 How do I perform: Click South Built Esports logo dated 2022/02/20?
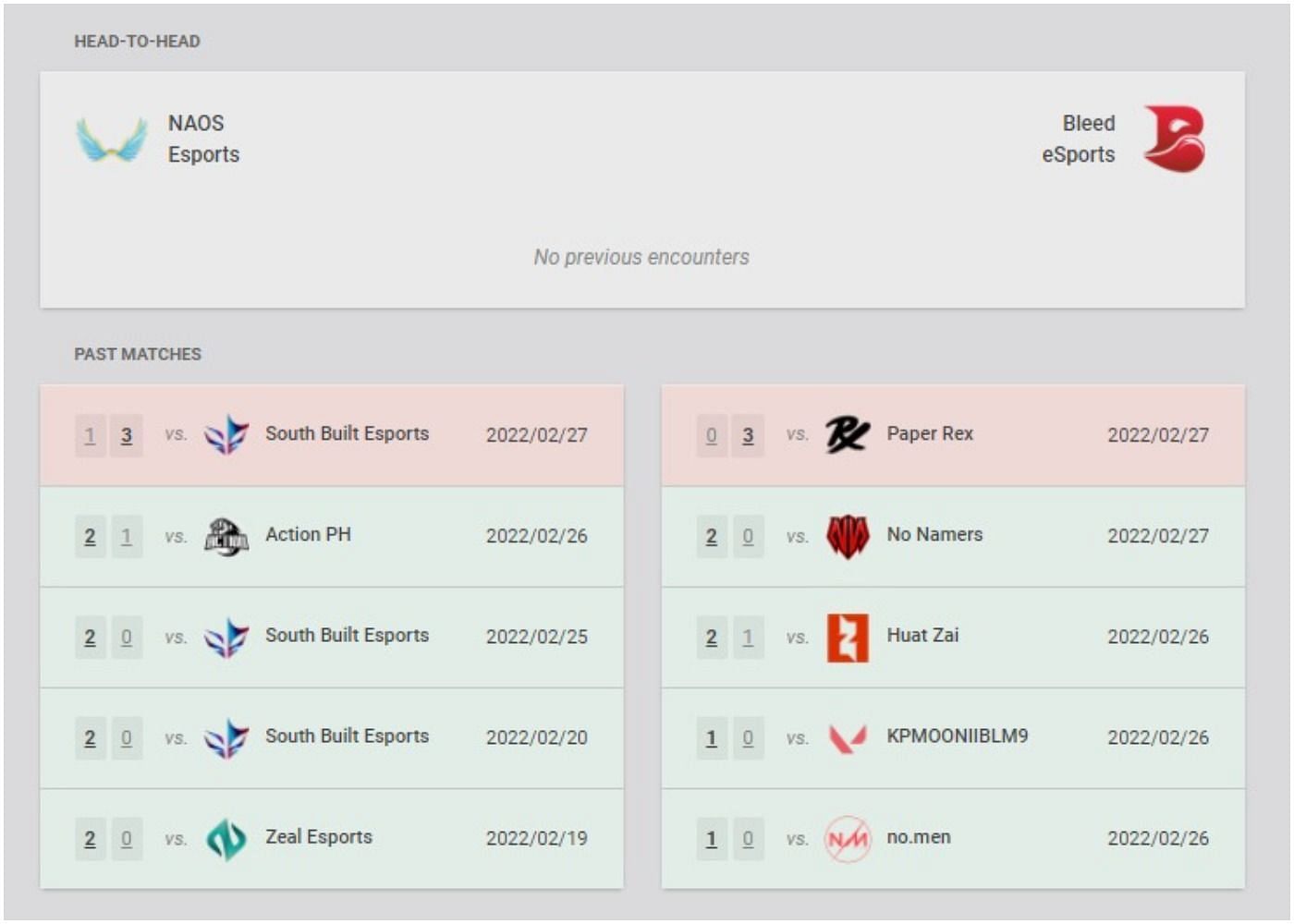tap(226, 737)
